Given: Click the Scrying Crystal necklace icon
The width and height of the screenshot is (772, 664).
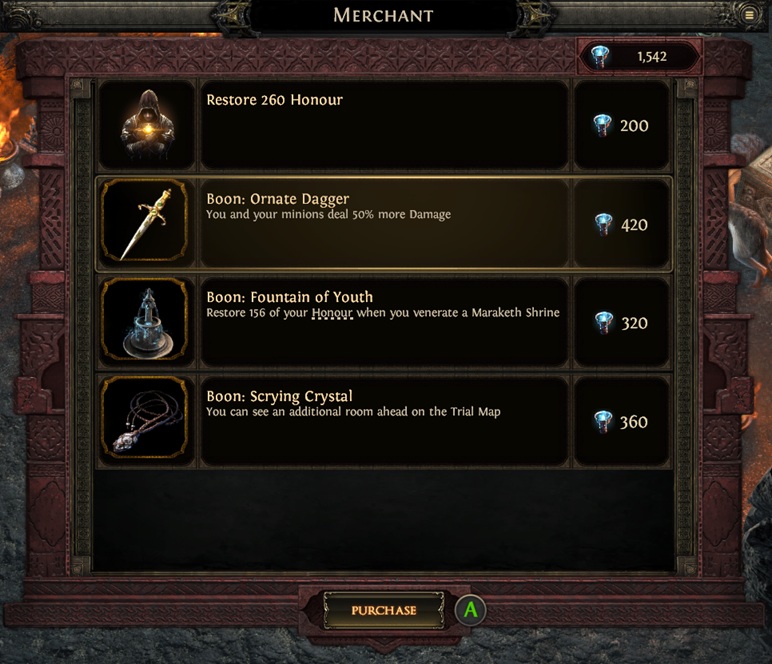Looking at the screenshot, I should 145,420.
